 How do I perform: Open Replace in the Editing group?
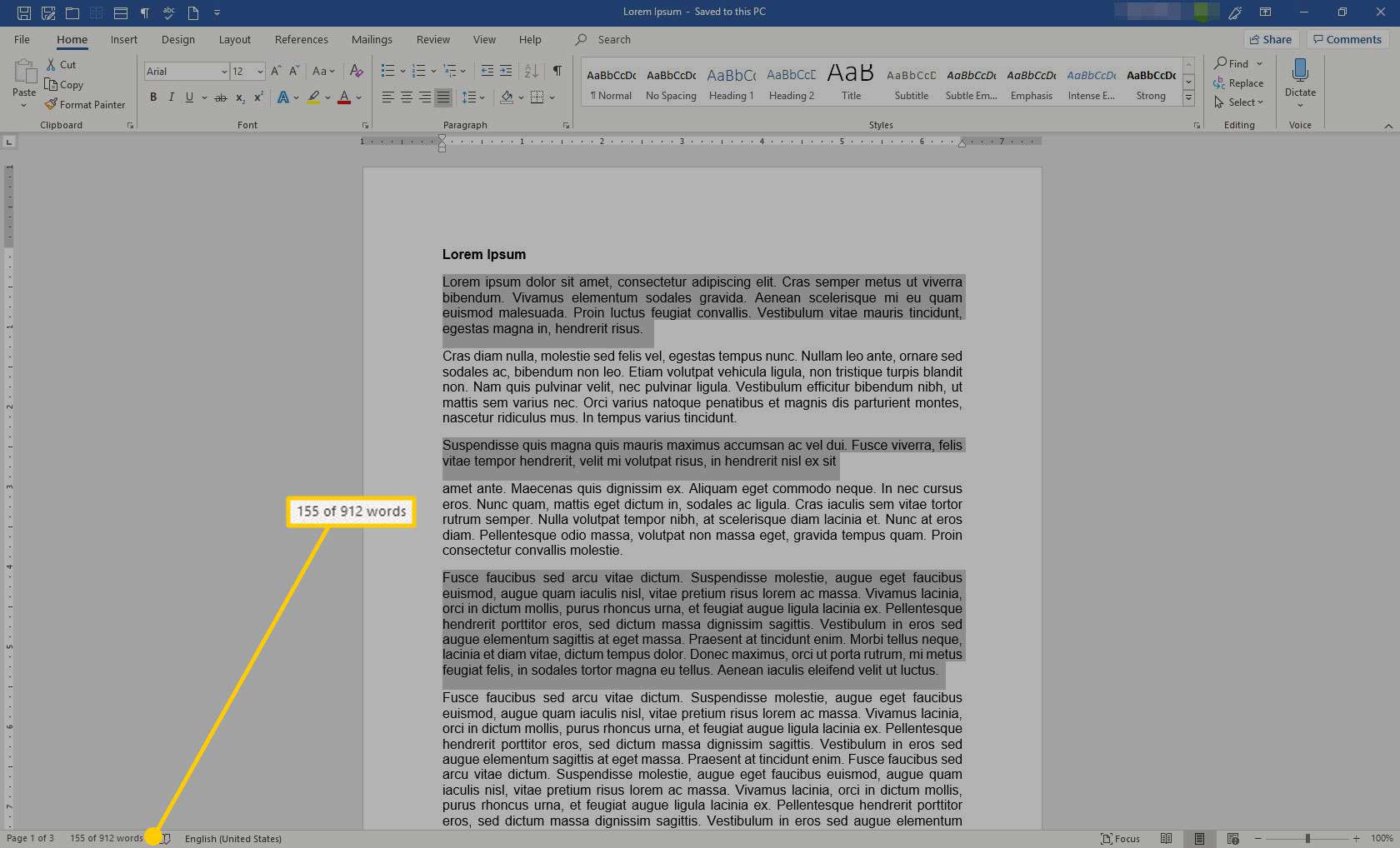click(x=1238, y=83)
